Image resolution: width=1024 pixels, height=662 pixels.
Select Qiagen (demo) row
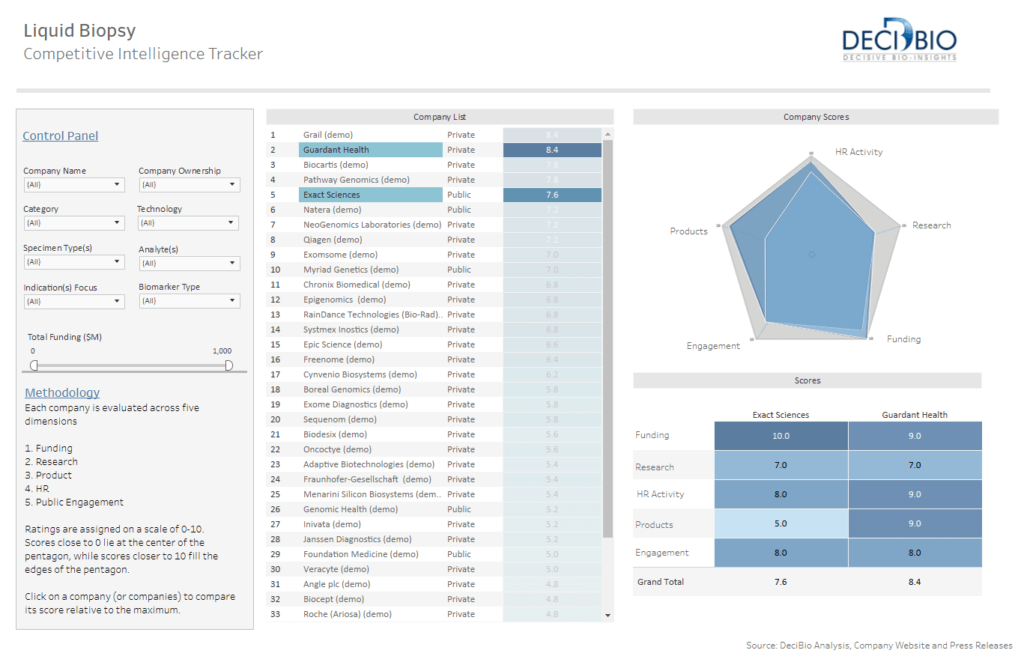pos(436,240)
